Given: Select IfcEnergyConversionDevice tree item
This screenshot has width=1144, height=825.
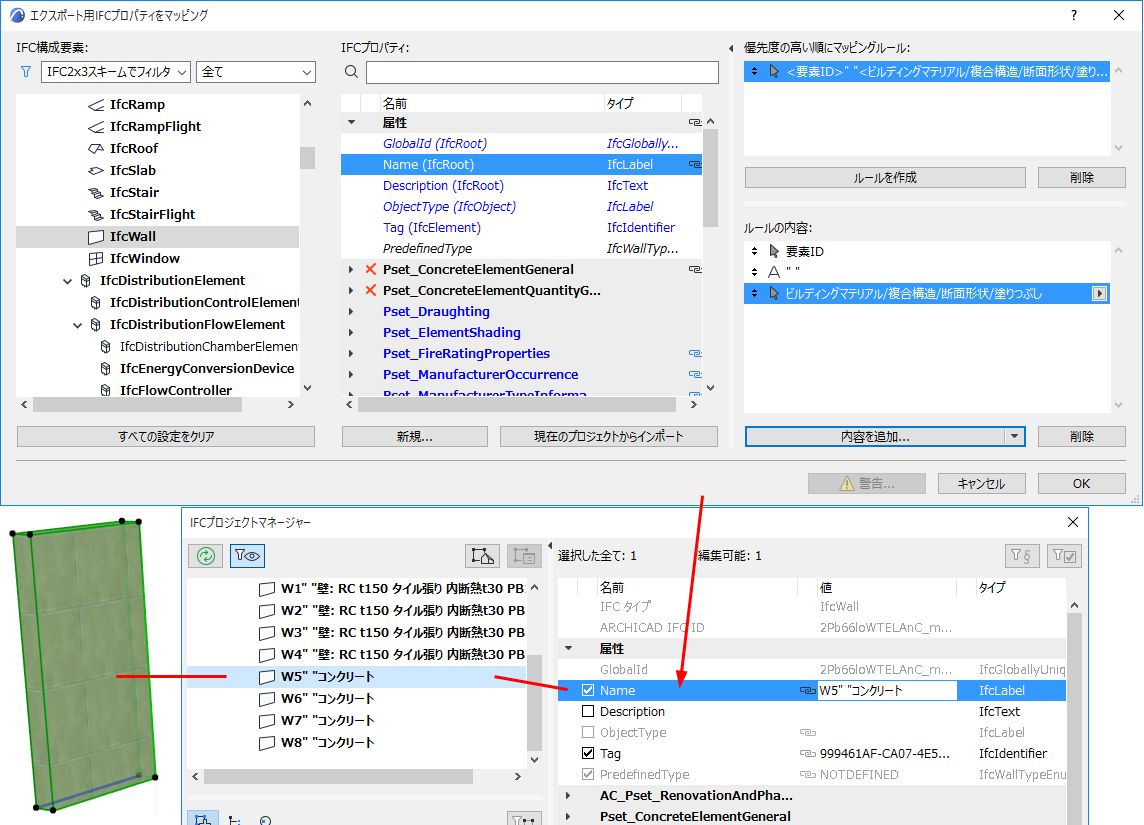Looking at the screenshot, I should 207,368.
